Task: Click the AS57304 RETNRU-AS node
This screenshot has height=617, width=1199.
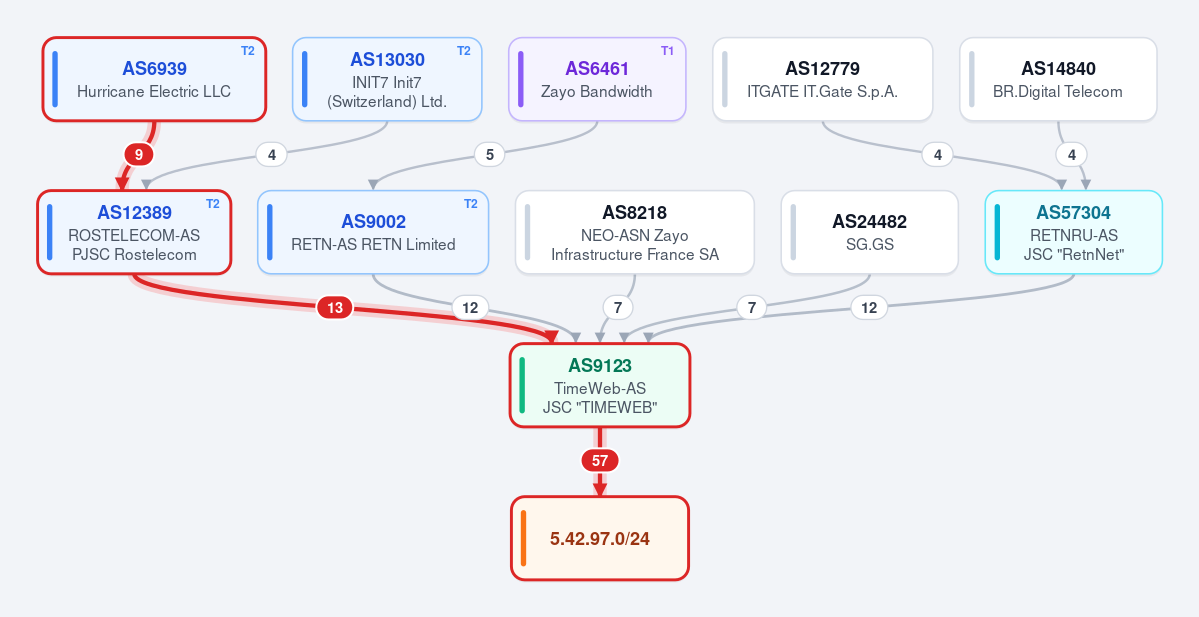Action: point(1074,232)
